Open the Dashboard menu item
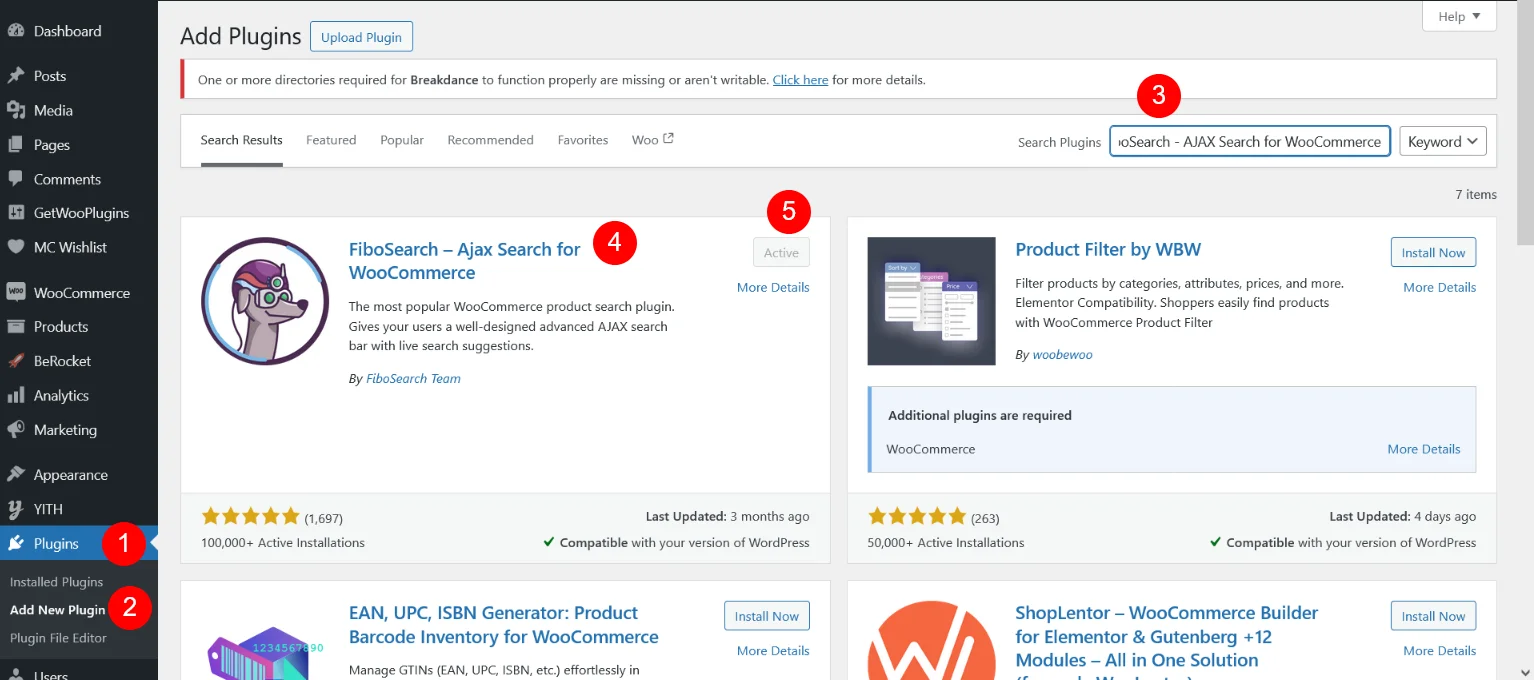1534x680 pixels. pyautogui.click(x=67, y=31)
